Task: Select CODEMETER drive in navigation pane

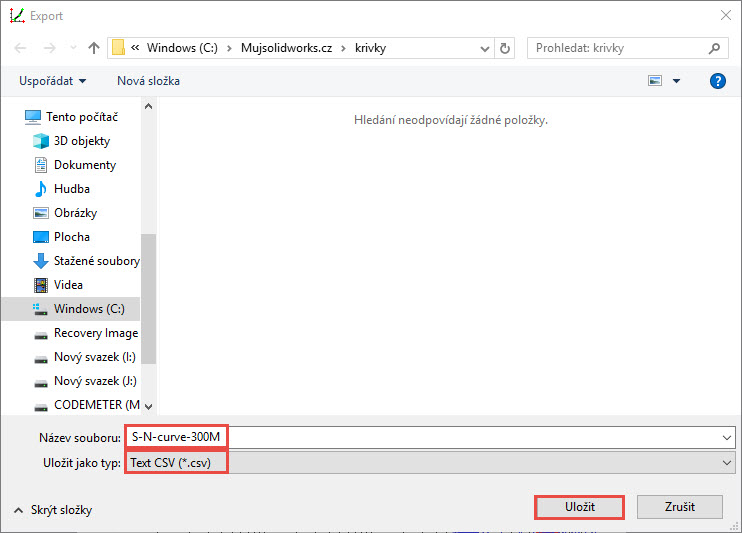Action: [x=97, y=405]
